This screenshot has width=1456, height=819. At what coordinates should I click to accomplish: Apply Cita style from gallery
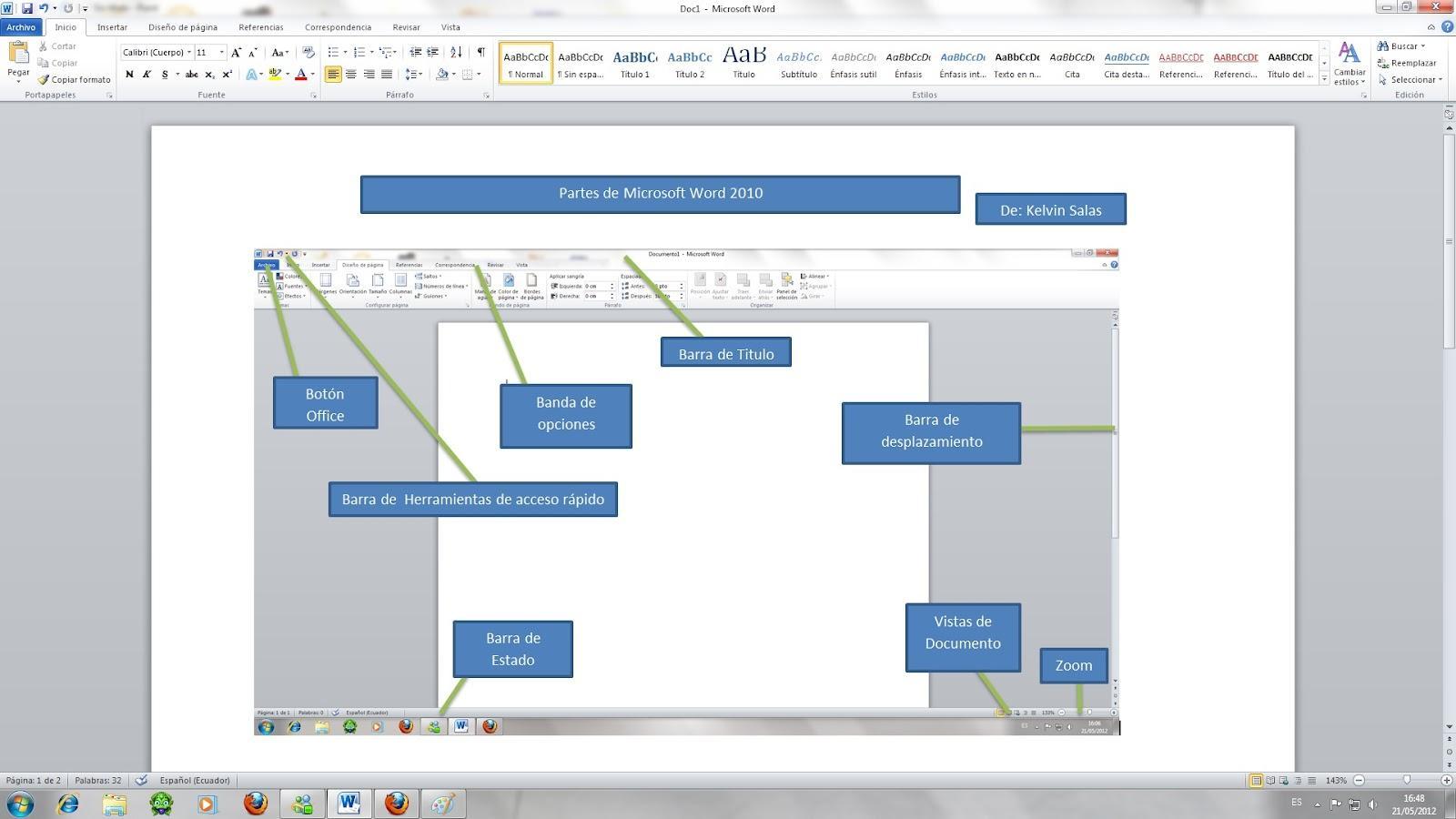pyautogui.click(x=1072, y=63)
